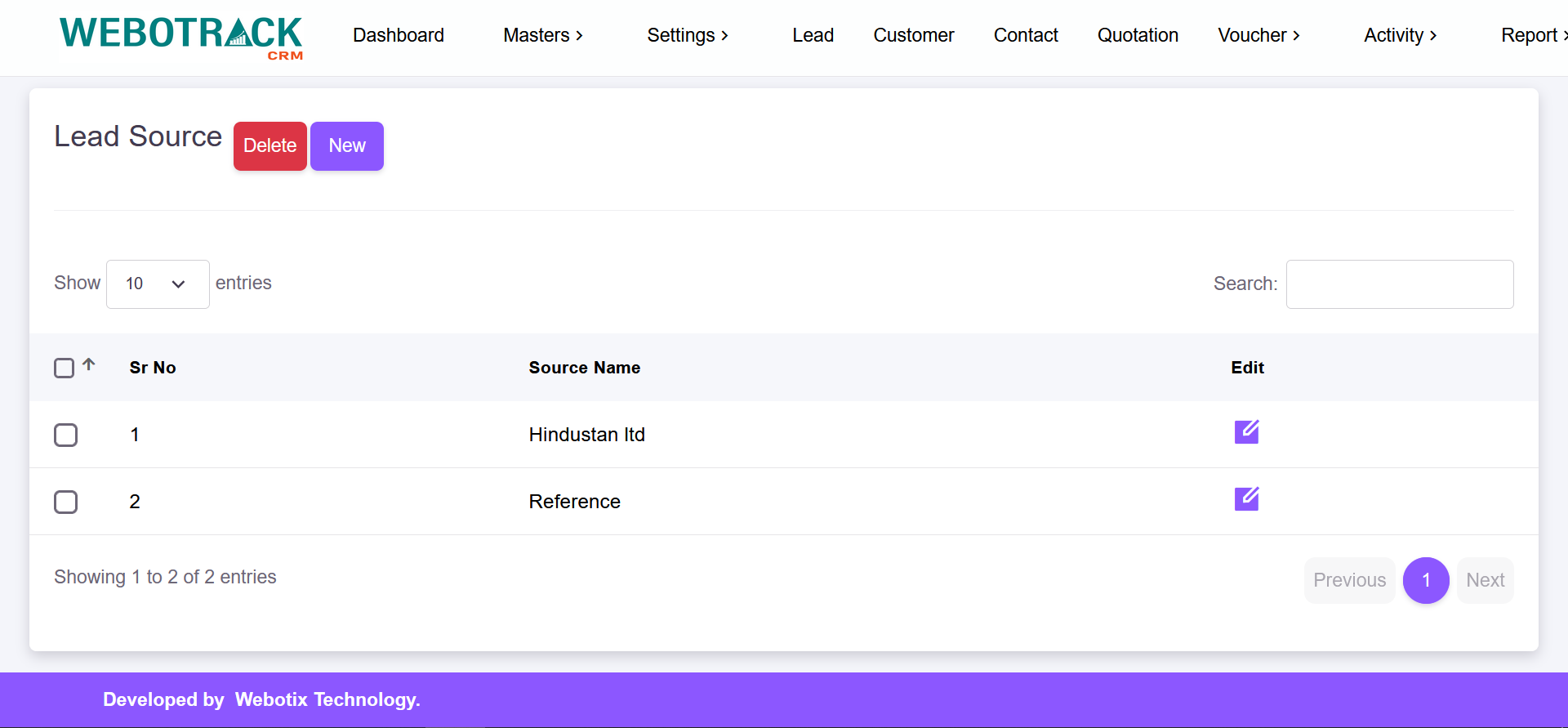
Task: Open the Quotation page
Action: [x=1138, y=35]
